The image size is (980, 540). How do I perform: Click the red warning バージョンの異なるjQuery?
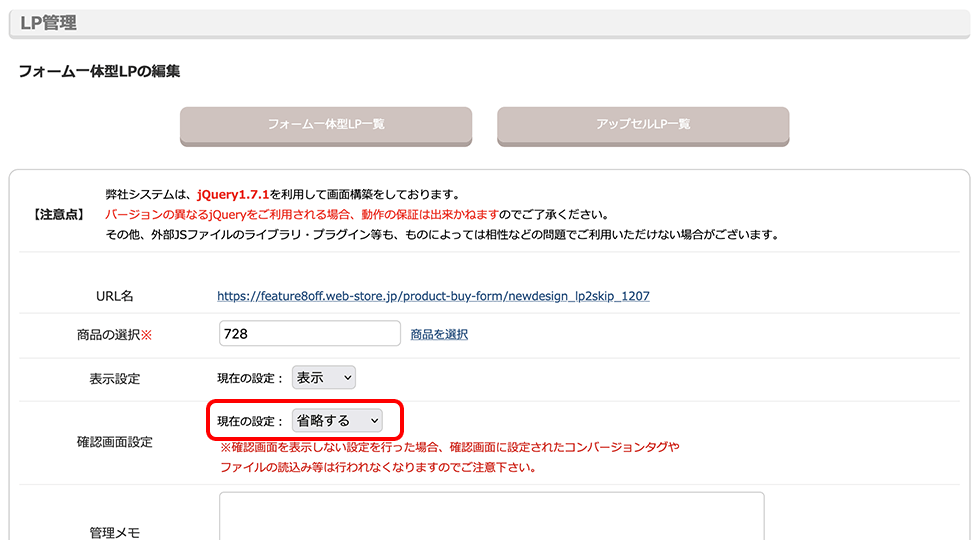(301, 214)
